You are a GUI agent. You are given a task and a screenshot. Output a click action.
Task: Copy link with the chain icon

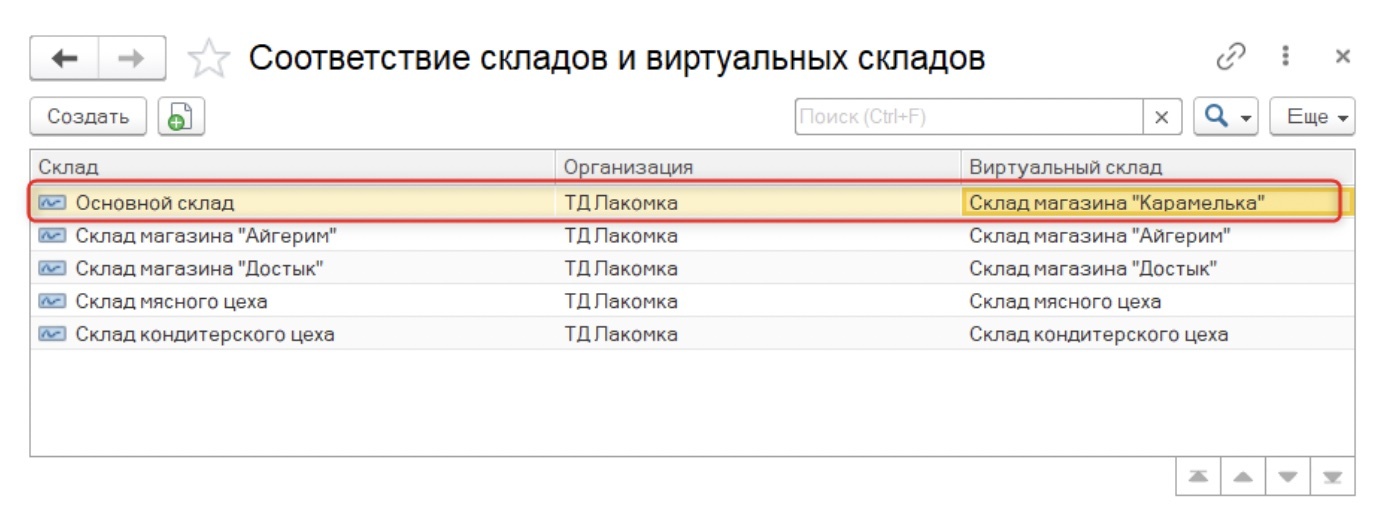1230,57
